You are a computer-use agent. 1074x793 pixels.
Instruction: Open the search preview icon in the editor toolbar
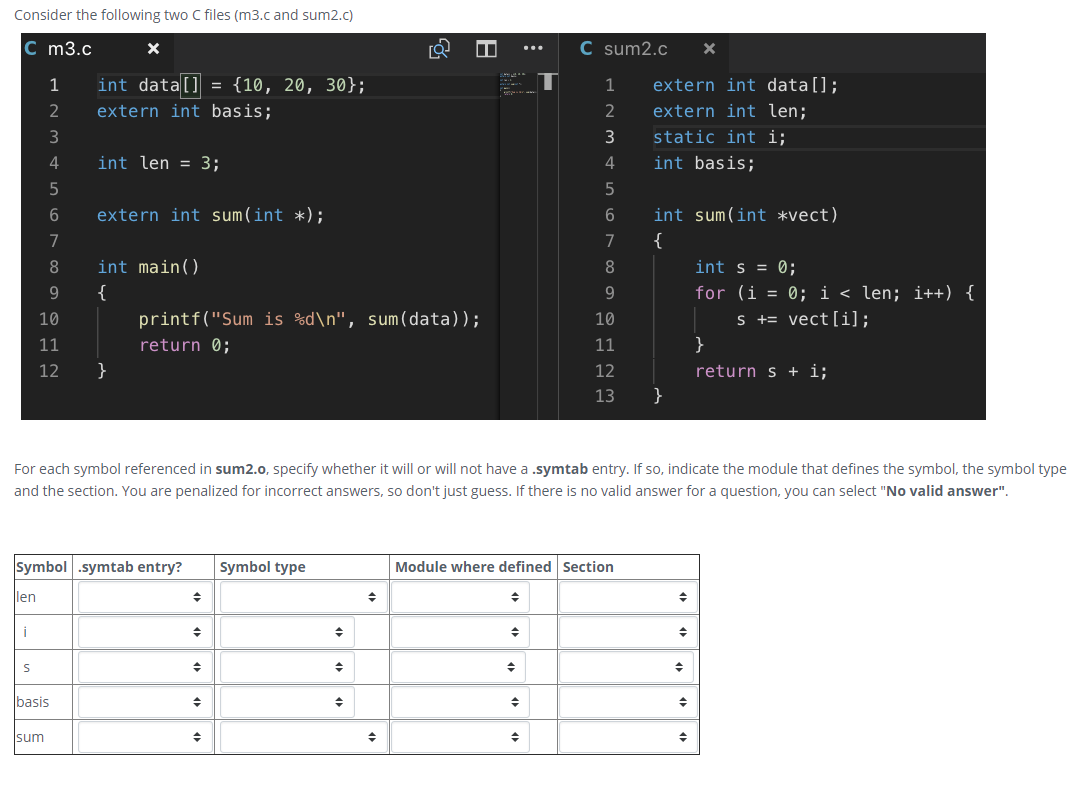point(438,48)
